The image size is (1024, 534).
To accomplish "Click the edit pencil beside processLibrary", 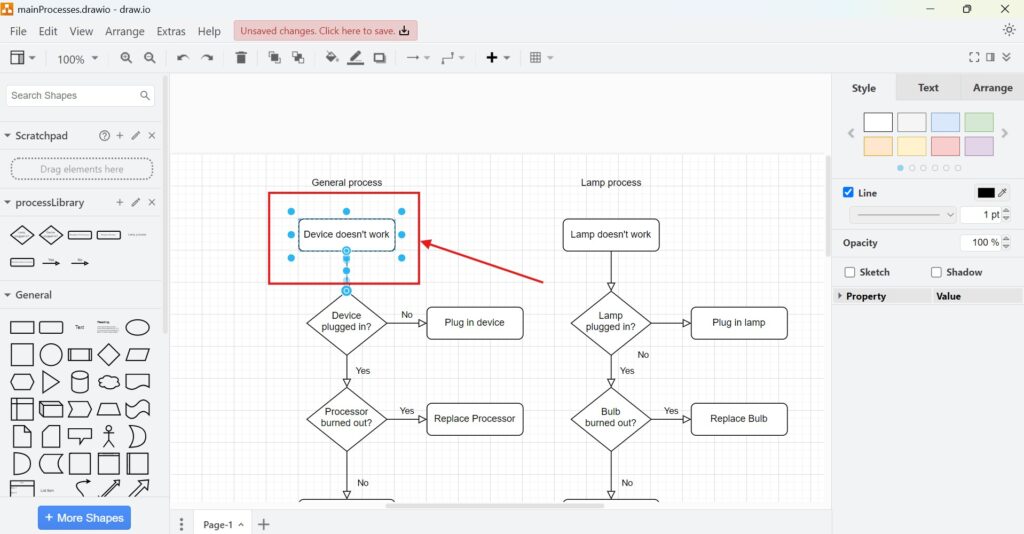I will point(136,202).
